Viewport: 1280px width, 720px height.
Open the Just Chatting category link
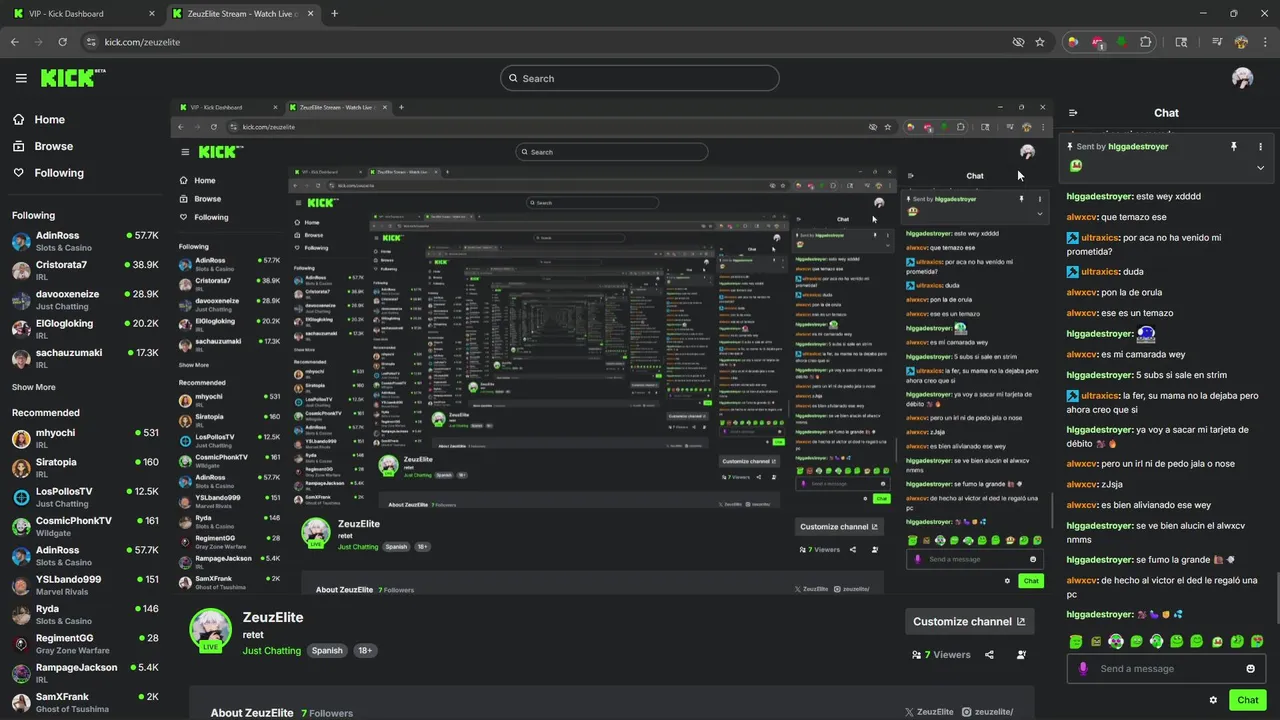pos(271,650)
